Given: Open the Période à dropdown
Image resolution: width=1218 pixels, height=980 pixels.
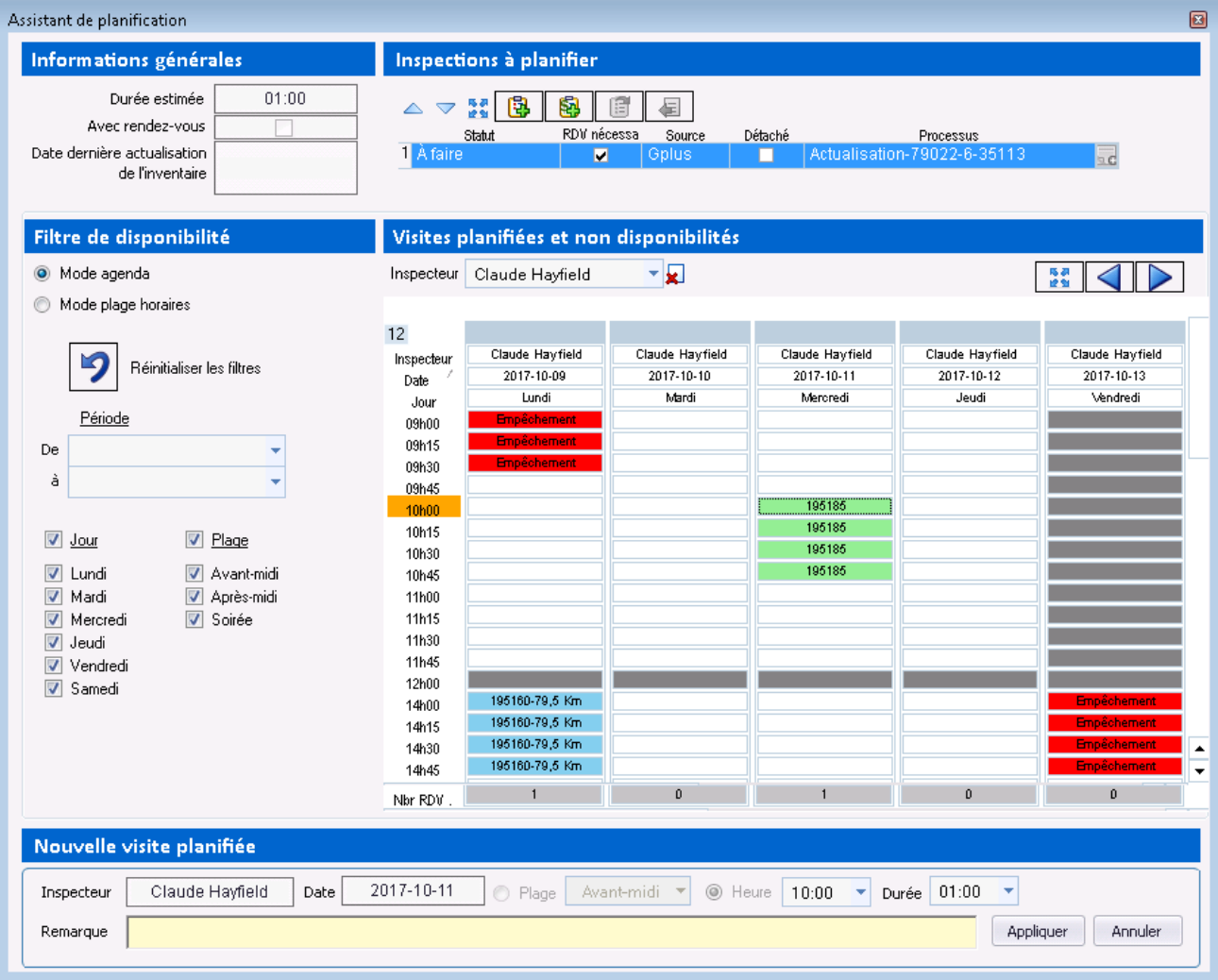Looking at the screenshot, I should click(x=275, y=482).
